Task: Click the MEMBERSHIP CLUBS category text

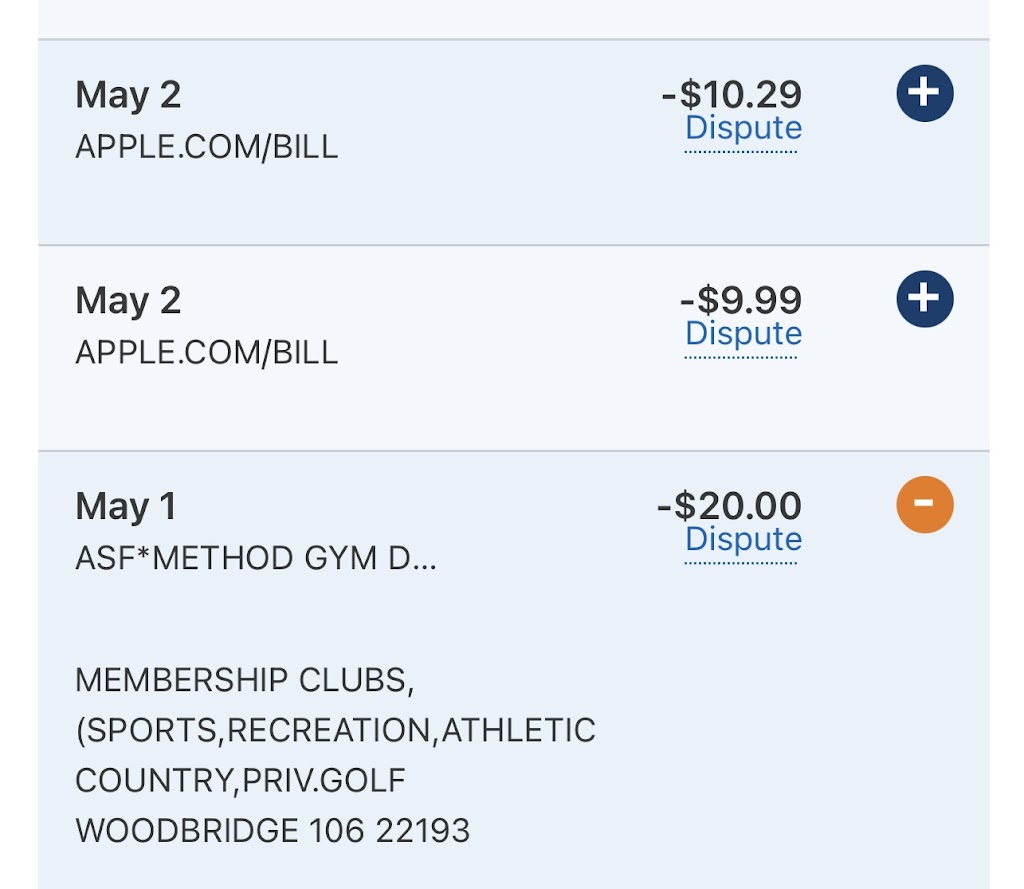Action: [244, 681]
